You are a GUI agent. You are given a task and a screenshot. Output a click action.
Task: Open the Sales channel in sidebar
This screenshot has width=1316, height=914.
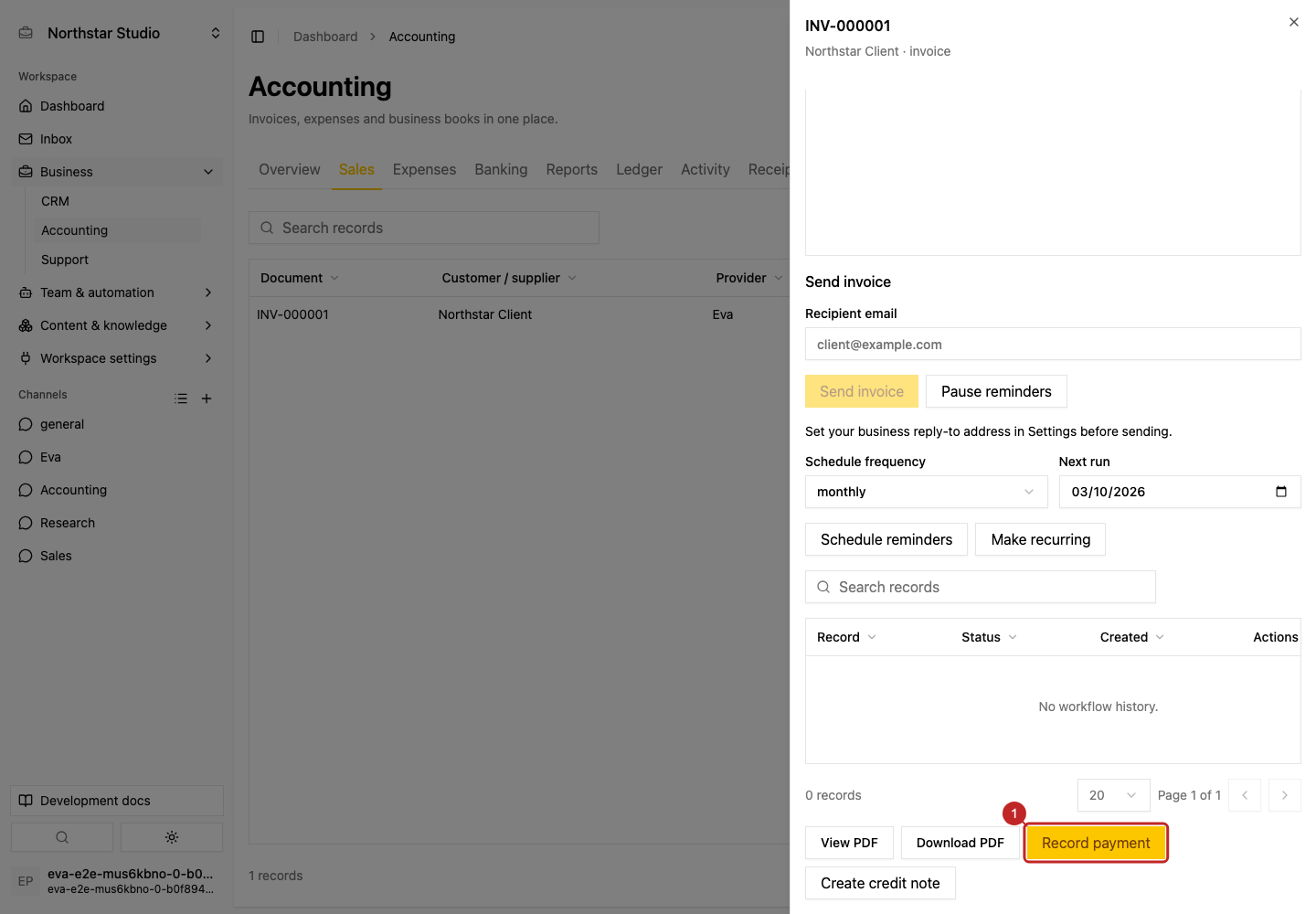click(x=117, y=556)
